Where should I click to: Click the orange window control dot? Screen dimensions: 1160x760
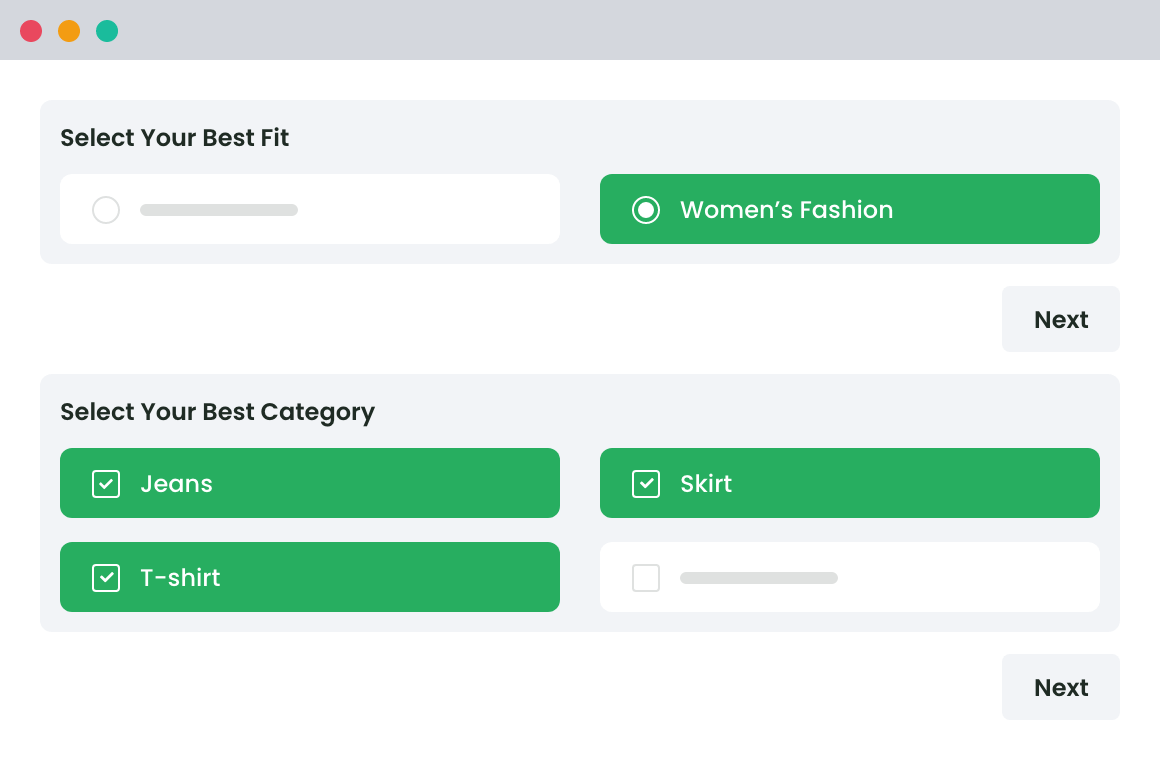[x=69, y=31]
